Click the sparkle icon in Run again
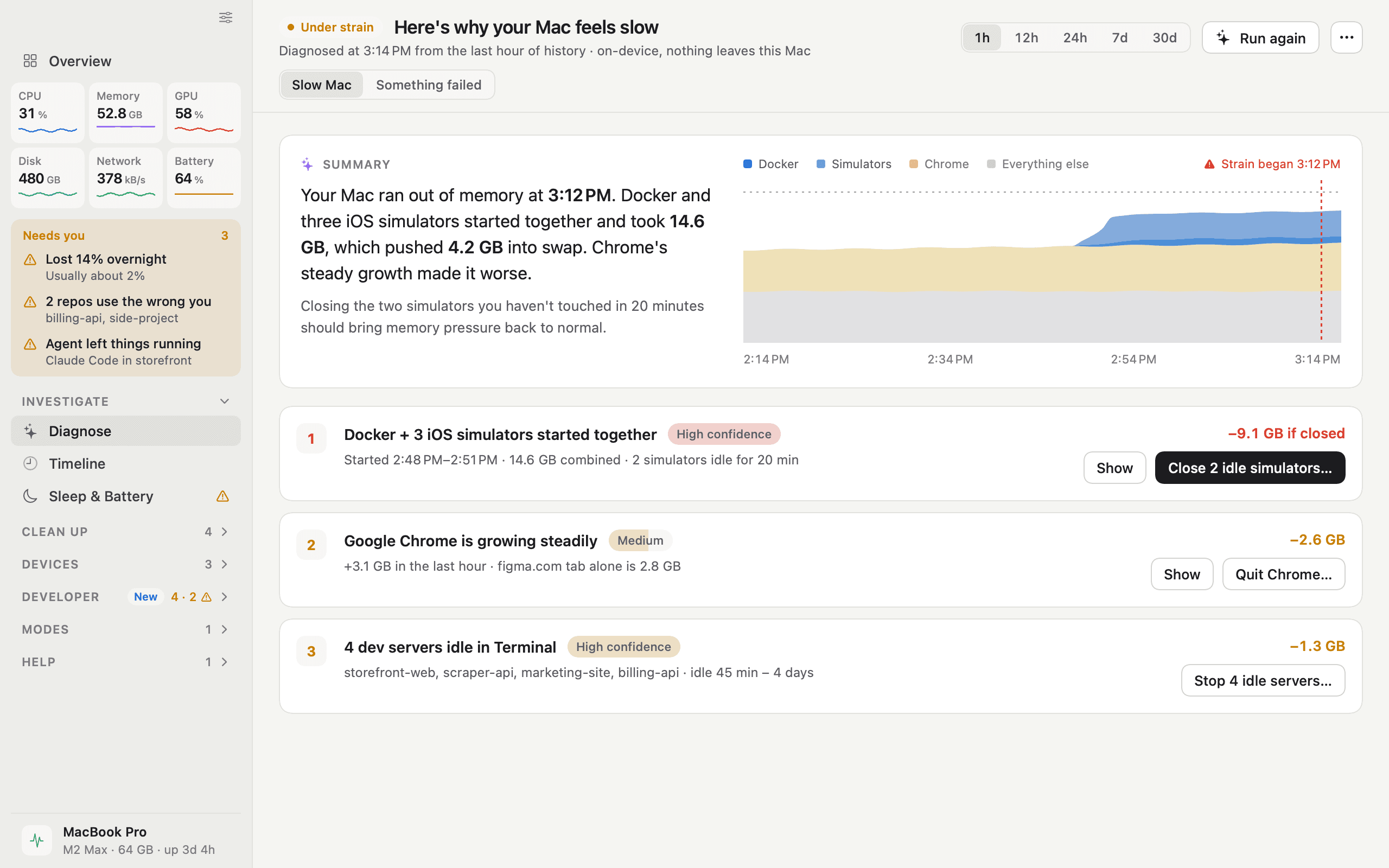 (1223, 38)
